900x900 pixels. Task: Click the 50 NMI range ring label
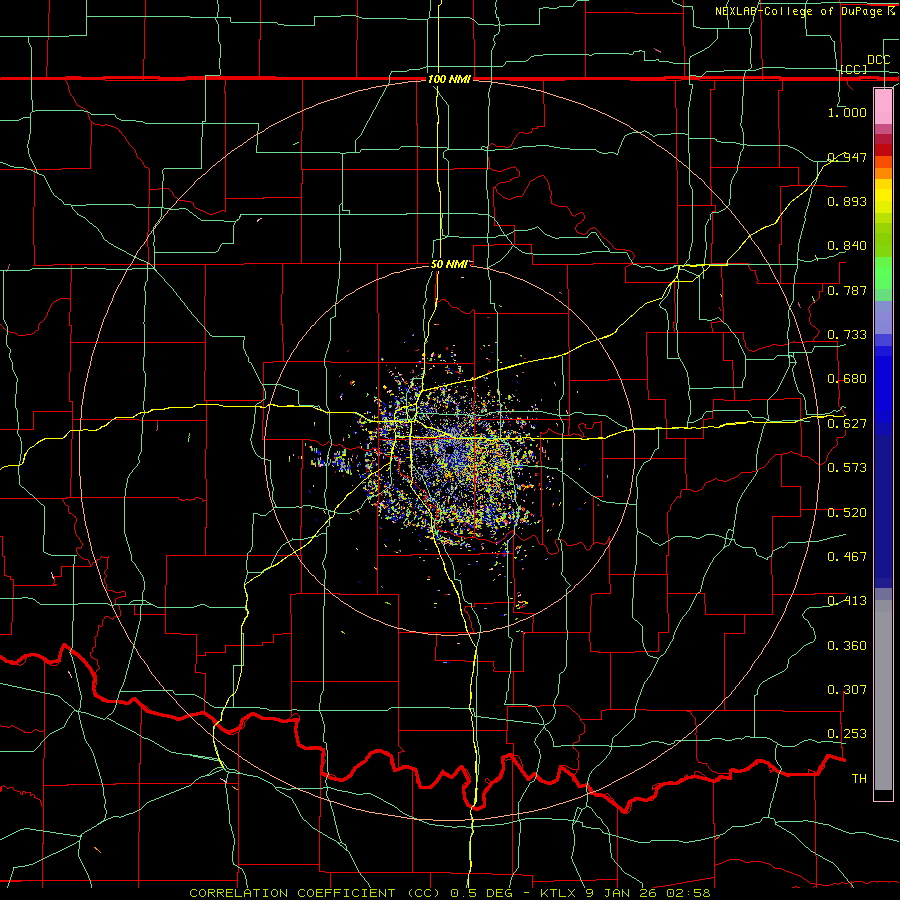449,264
